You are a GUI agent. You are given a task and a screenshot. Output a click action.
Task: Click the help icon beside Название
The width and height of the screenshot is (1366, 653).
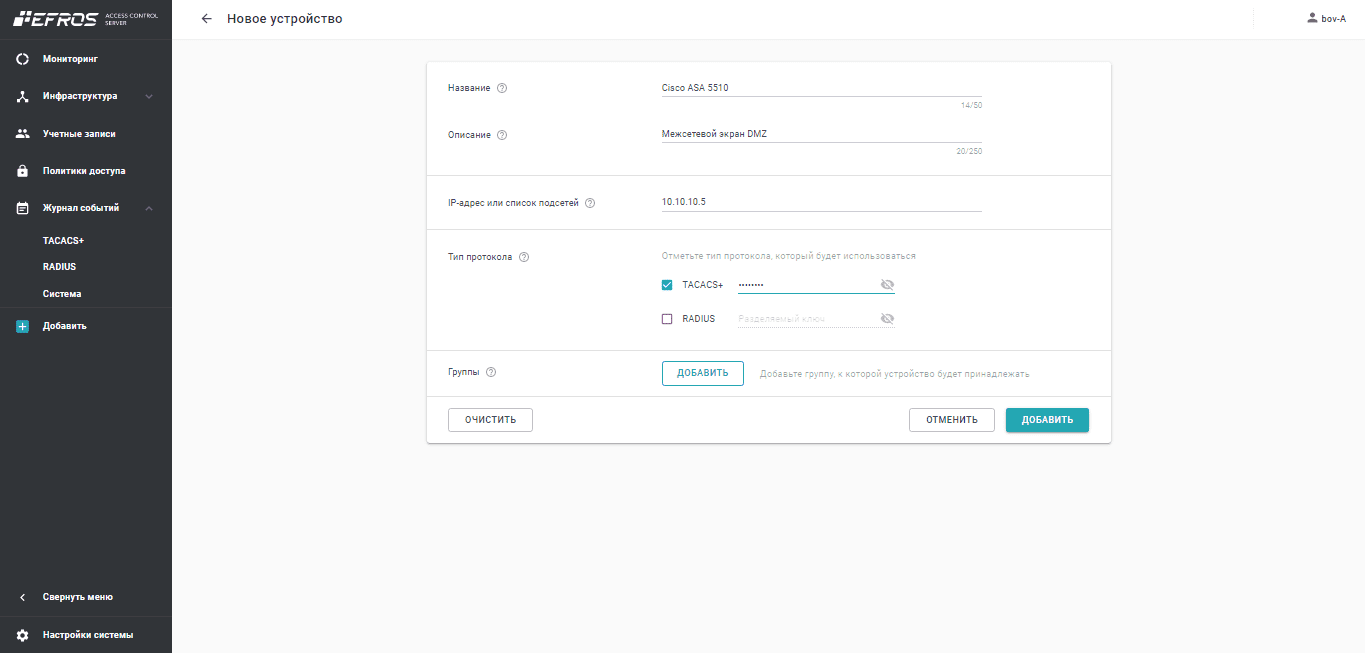click(502, 88)
